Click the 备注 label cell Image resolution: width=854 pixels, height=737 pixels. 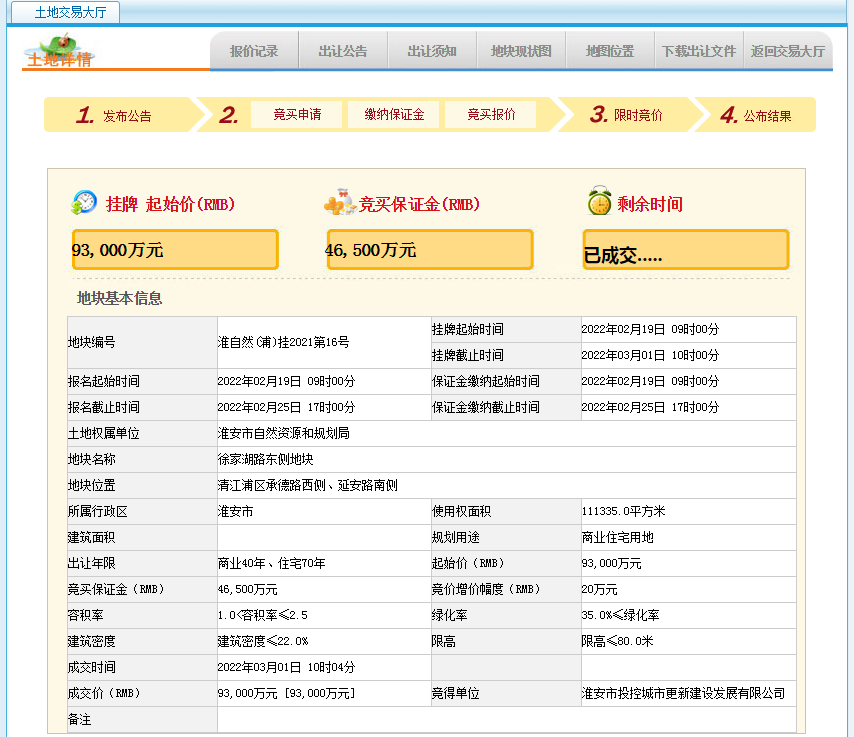pos(142,720)
